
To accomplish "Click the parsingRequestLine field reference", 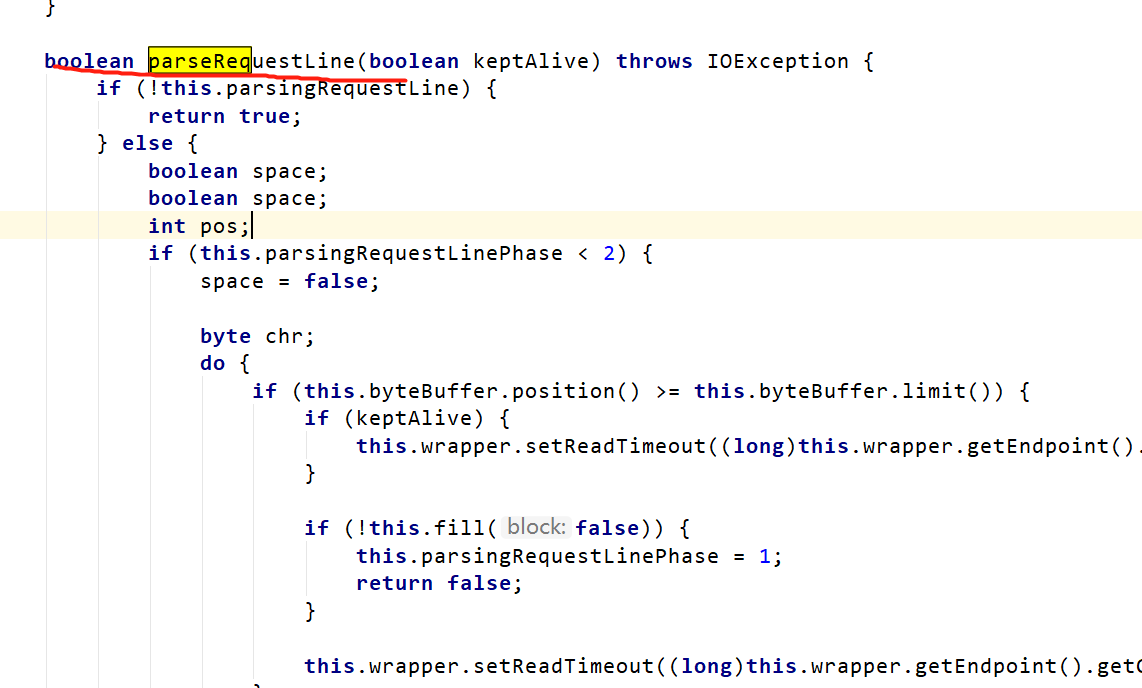I will click(x=335, y=88).
